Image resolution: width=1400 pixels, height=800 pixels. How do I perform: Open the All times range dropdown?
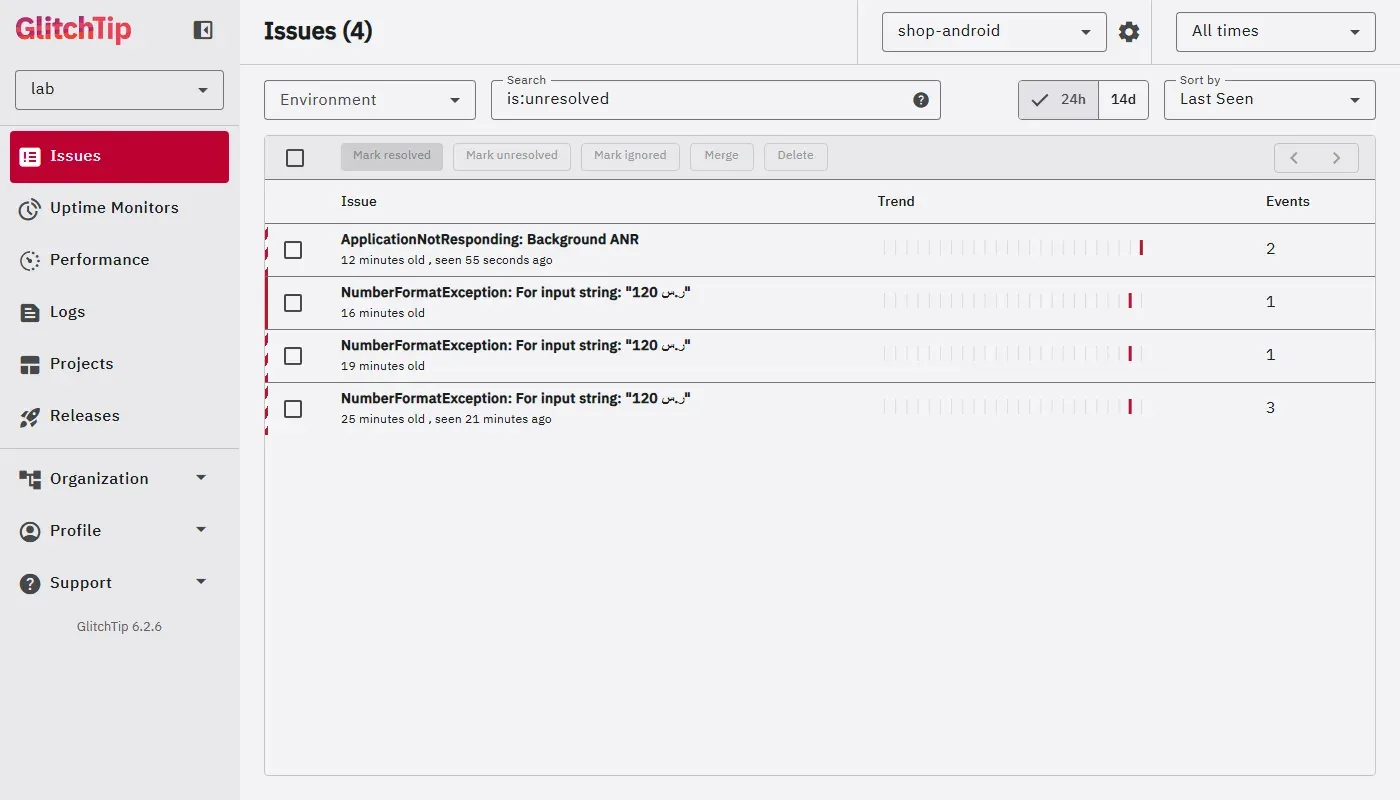click(x=1276, y=32)
